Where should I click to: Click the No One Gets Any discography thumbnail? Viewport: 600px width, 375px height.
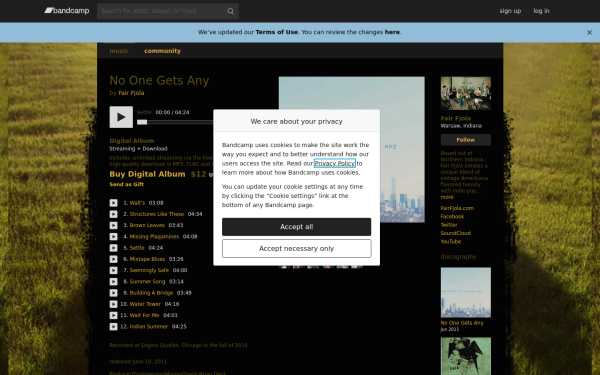click(466, 292)
